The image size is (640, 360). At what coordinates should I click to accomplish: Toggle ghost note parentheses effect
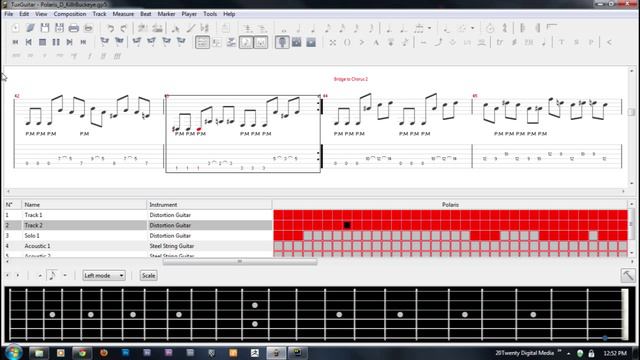tap(347, 42)
